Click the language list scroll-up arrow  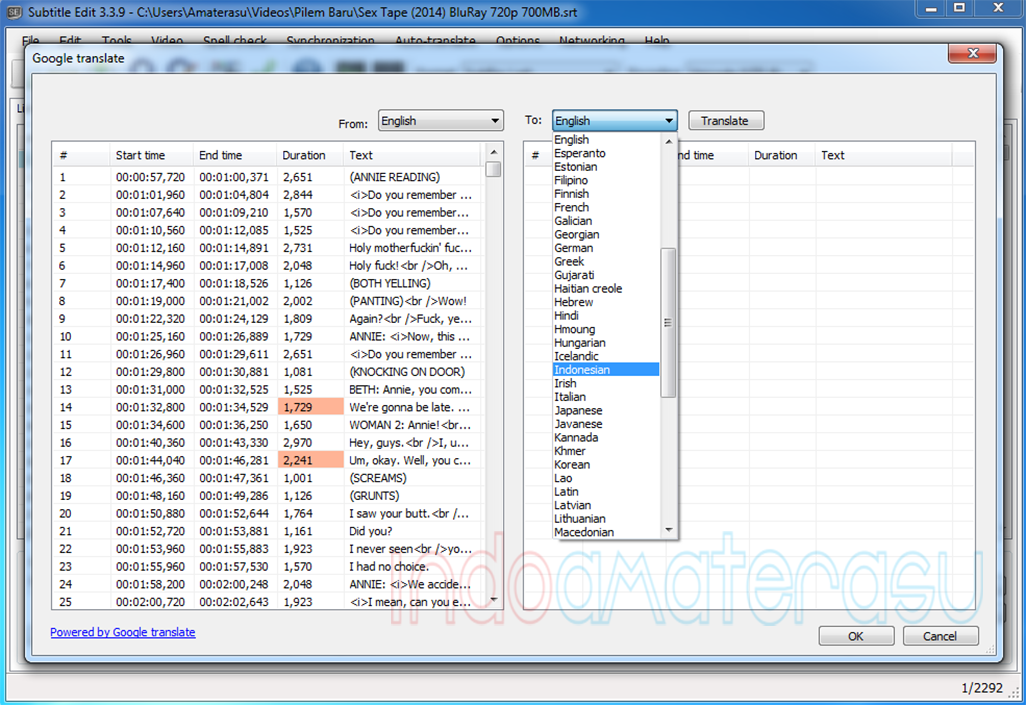tap(668, 141)
